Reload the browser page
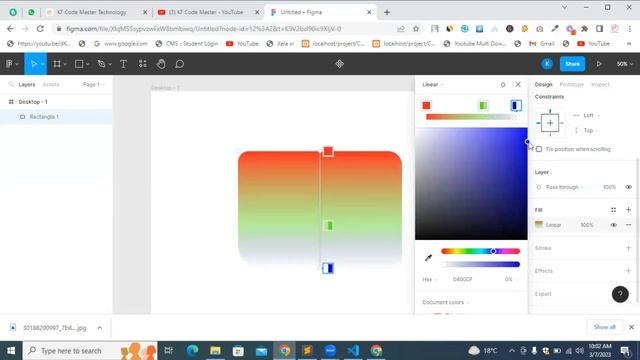The image size is (640, 360). click(x=40, y=29)
